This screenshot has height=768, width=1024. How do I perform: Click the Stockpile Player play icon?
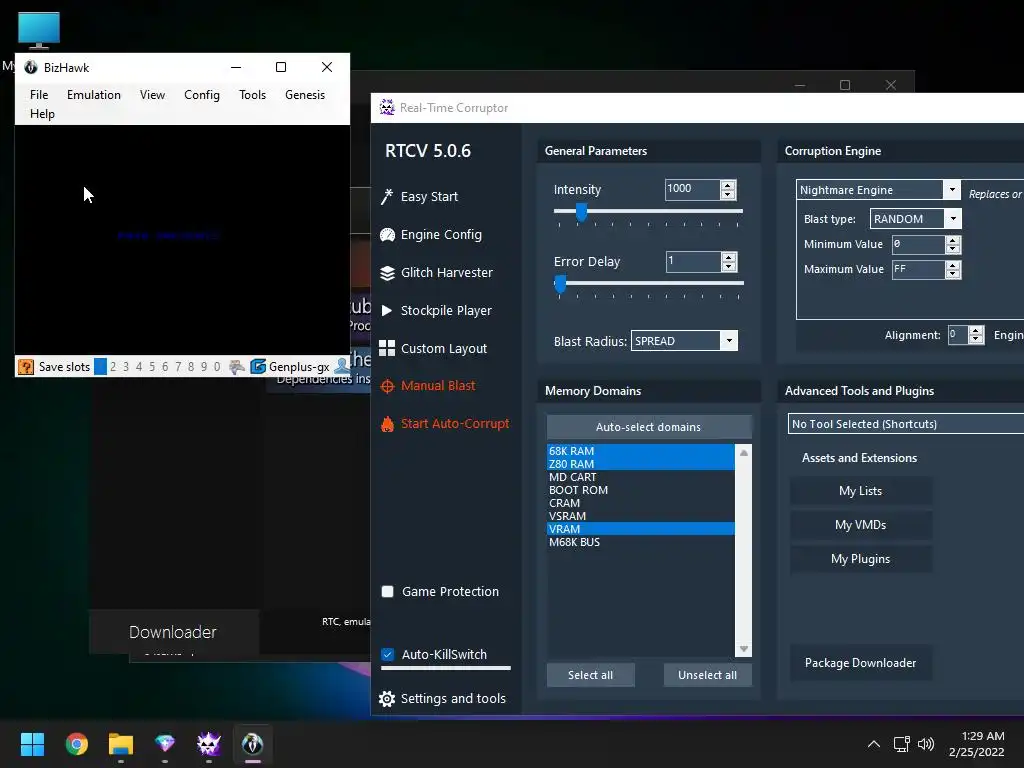tap(387, 310)
